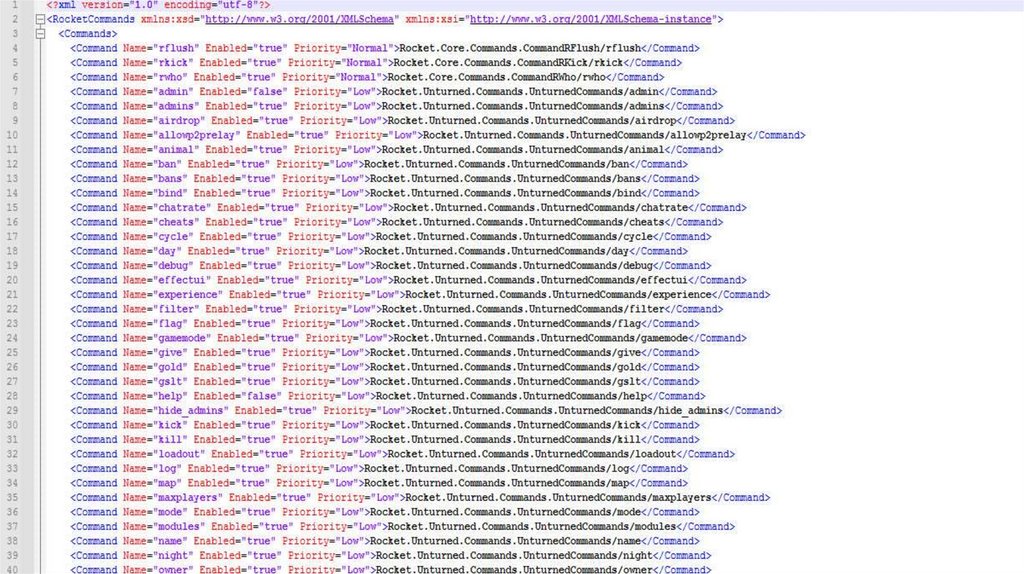Screen dimensions: 1024x574
Task: Click line number 20 in the margin
Action: coord(12,280)
